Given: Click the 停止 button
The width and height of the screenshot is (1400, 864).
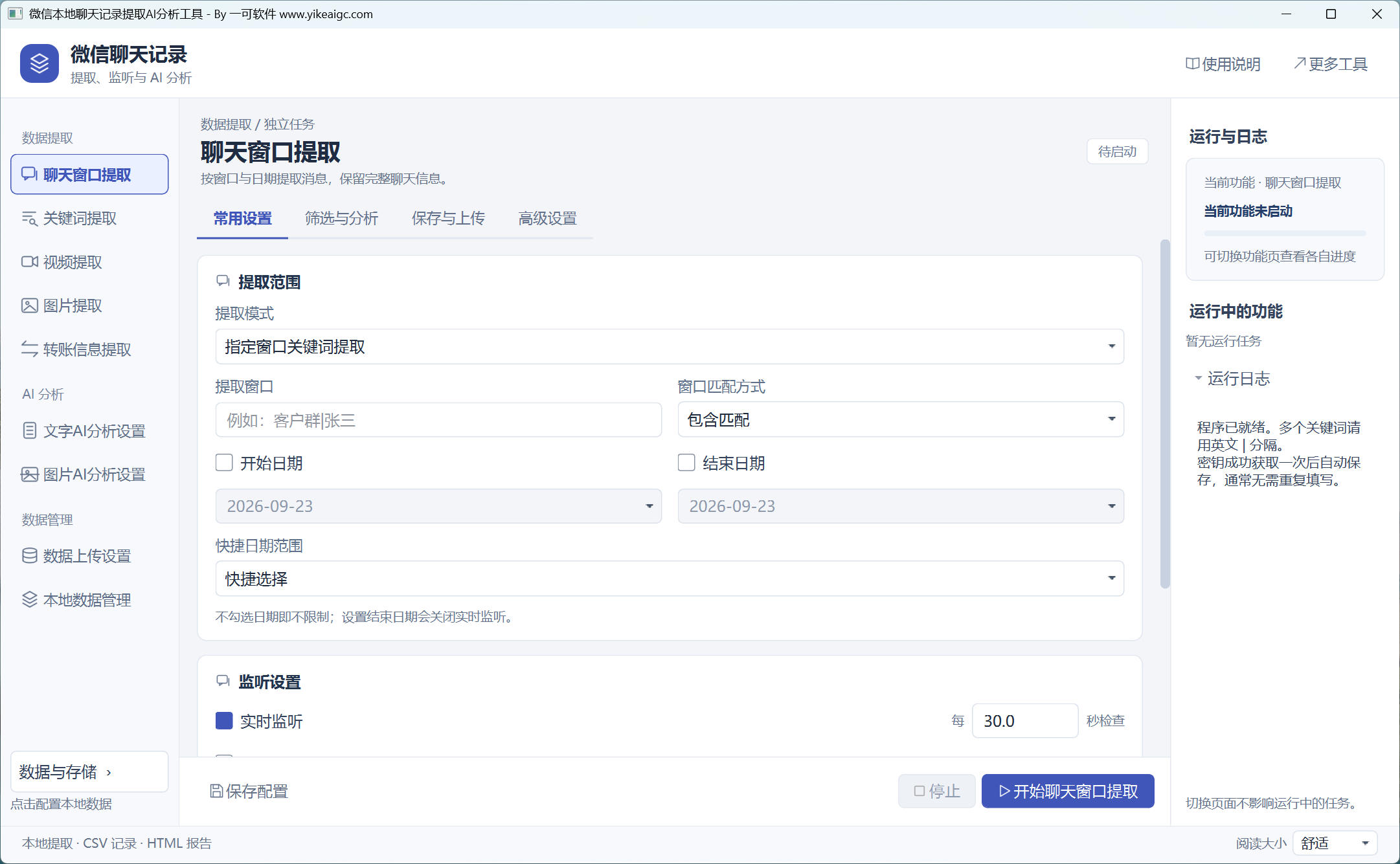Looking at the screenshot, I should click(936, 791).
